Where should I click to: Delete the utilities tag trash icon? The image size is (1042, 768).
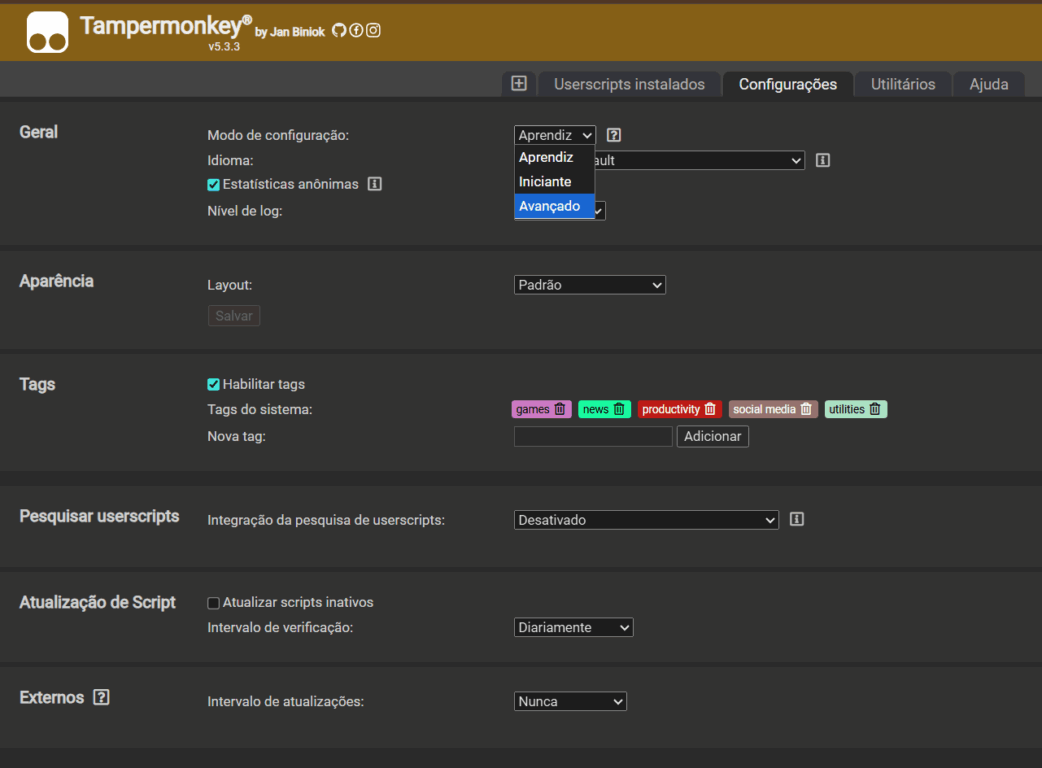875,409
